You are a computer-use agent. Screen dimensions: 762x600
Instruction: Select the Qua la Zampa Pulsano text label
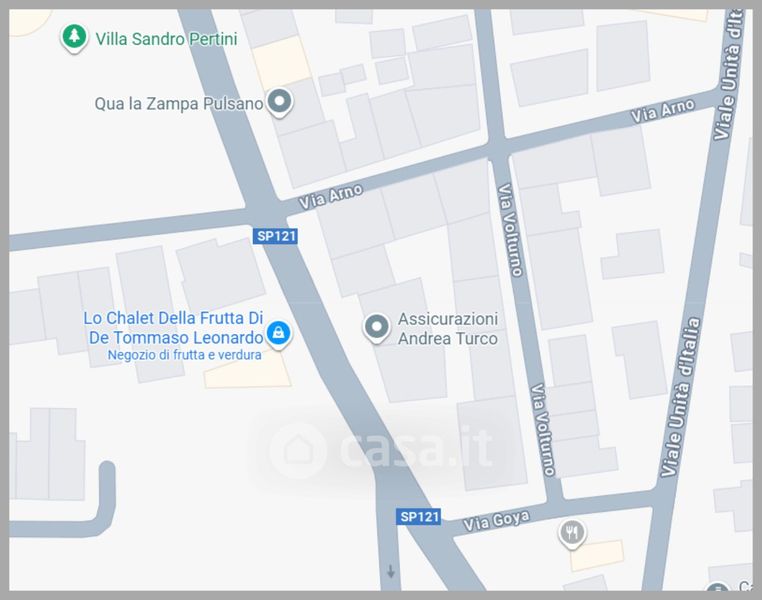pos(179,103)
